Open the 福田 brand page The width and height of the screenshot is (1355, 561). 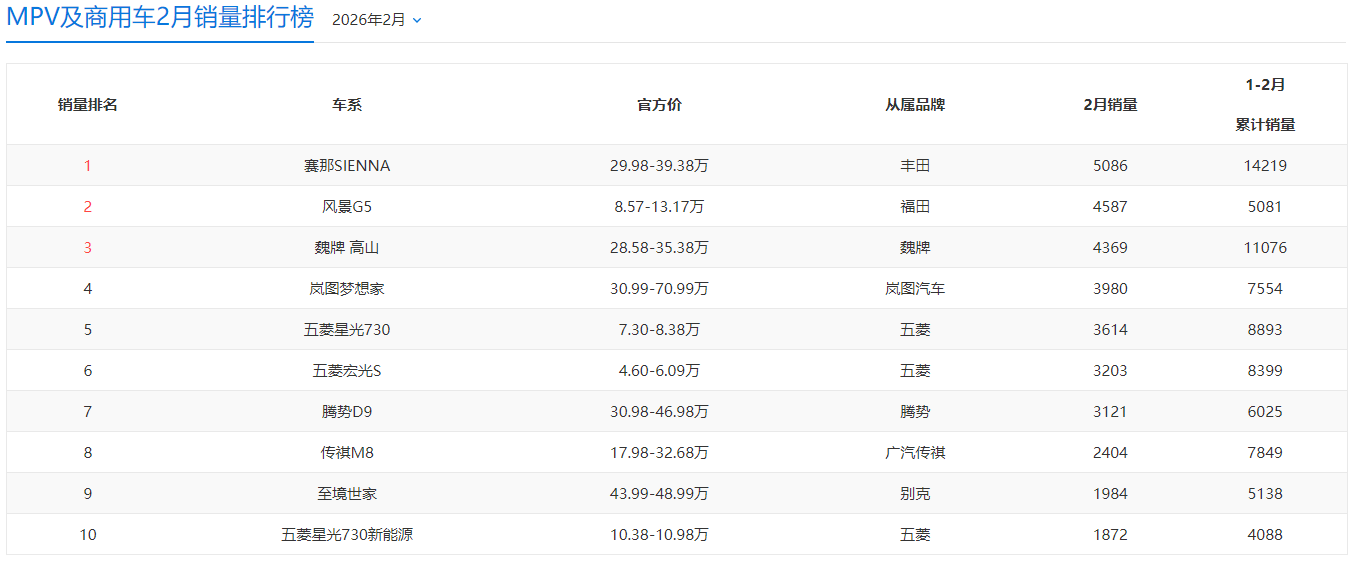pyautogui.click(x=915, y=207)
